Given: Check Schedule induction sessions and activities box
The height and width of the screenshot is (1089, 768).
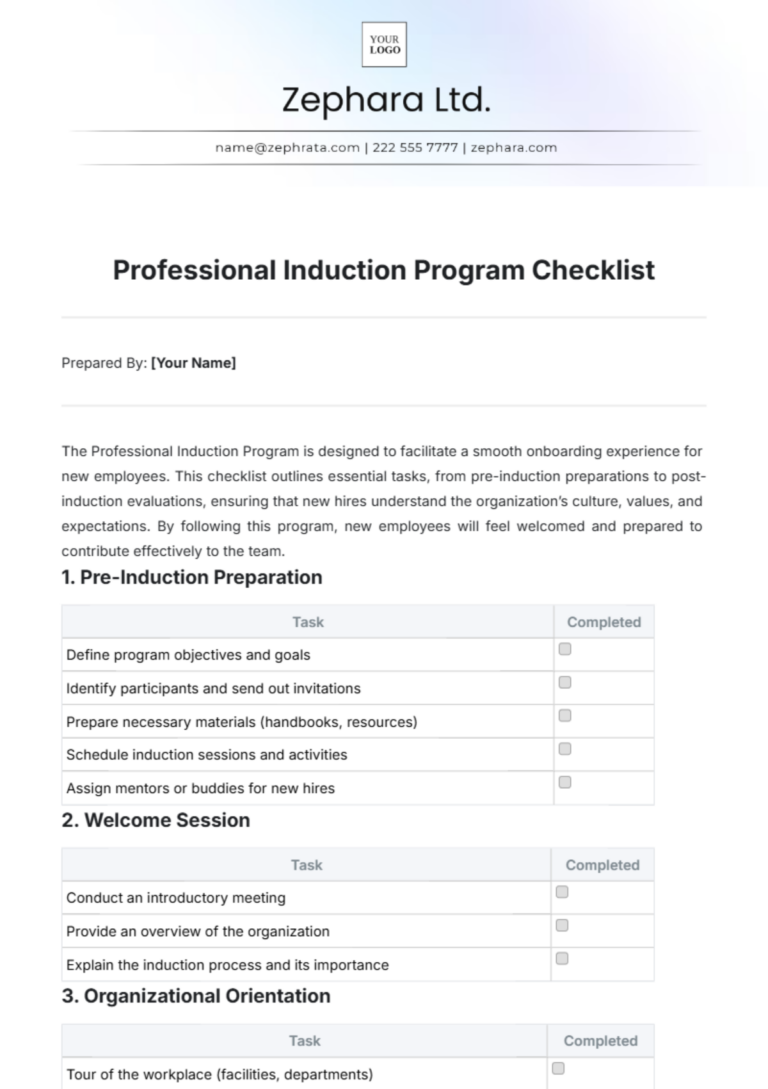Looking at the screenshot, I should tap(565, 749).
